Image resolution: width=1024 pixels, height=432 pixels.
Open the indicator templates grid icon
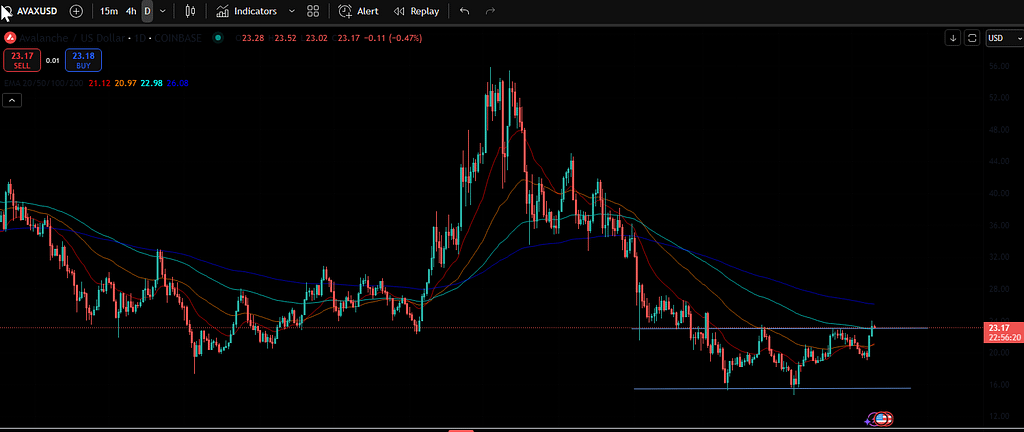(x=313, y=11)
